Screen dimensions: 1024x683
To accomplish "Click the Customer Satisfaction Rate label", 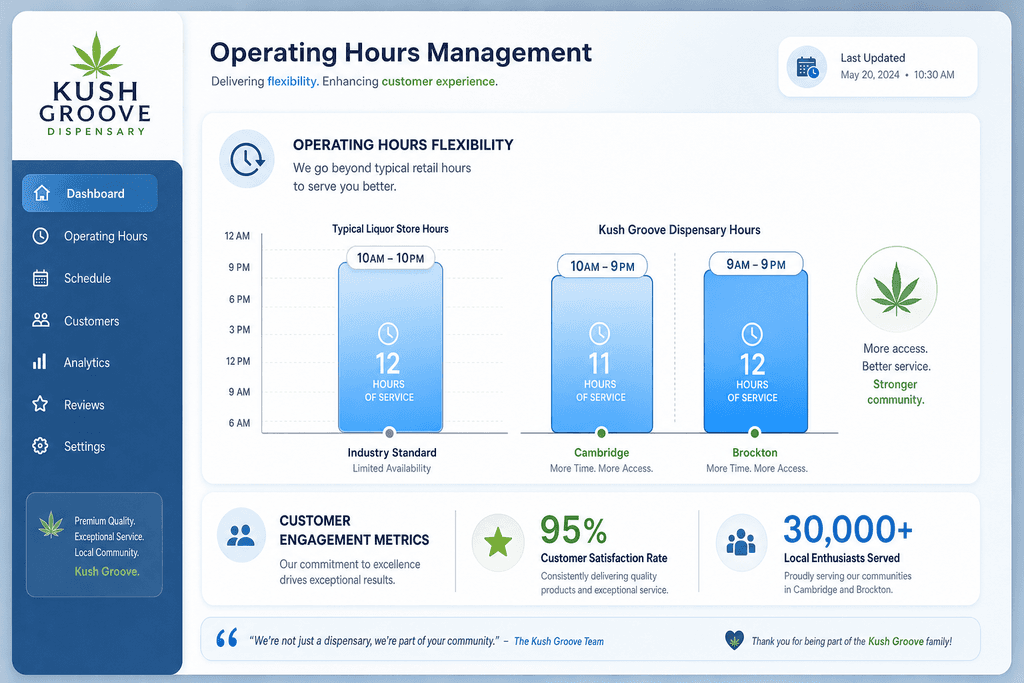I will (x=604, y=558).
